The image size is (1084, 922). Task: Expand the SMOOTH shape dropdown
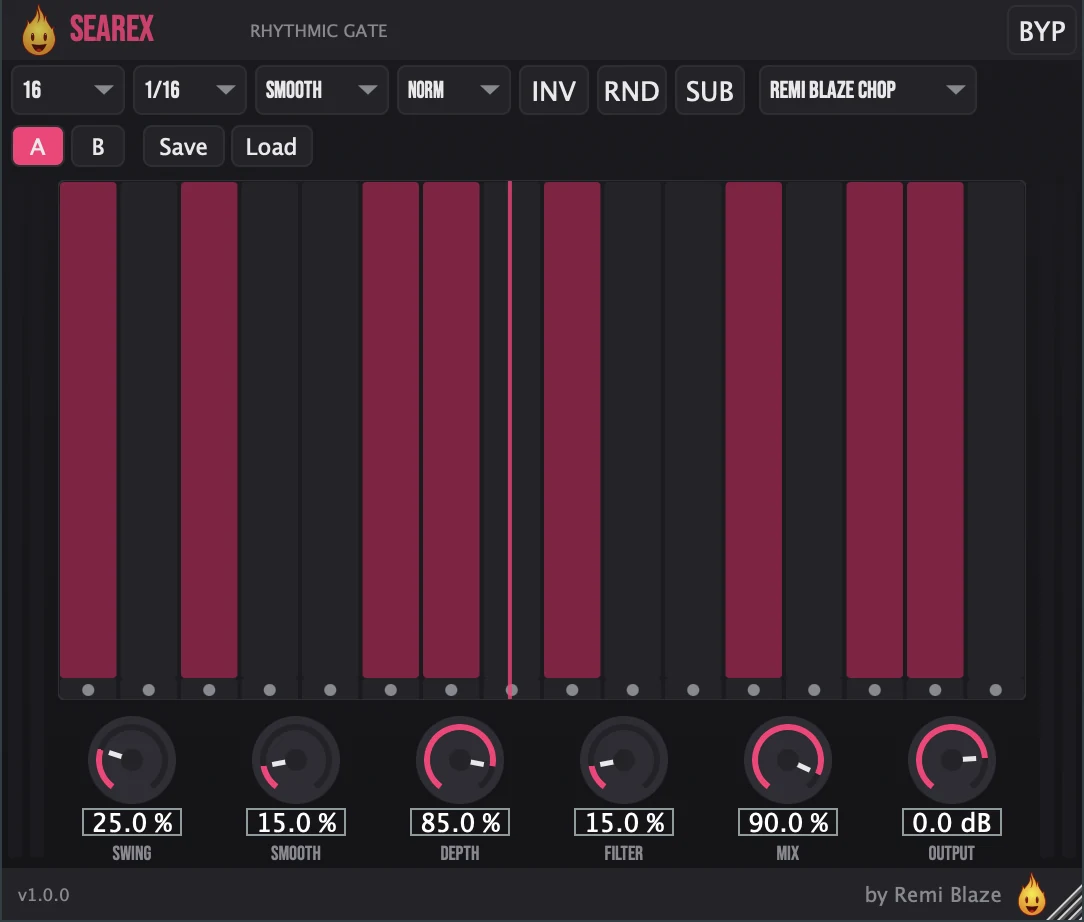pyautogui.click(x=321, y=90)
